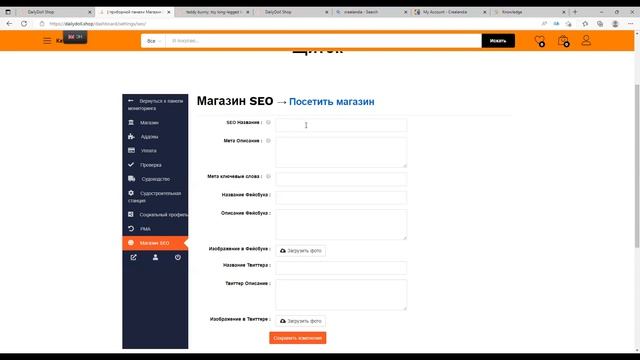640x360 pixels.
Task: Open the user account icon in the header
Action: [x=586, y=40]
